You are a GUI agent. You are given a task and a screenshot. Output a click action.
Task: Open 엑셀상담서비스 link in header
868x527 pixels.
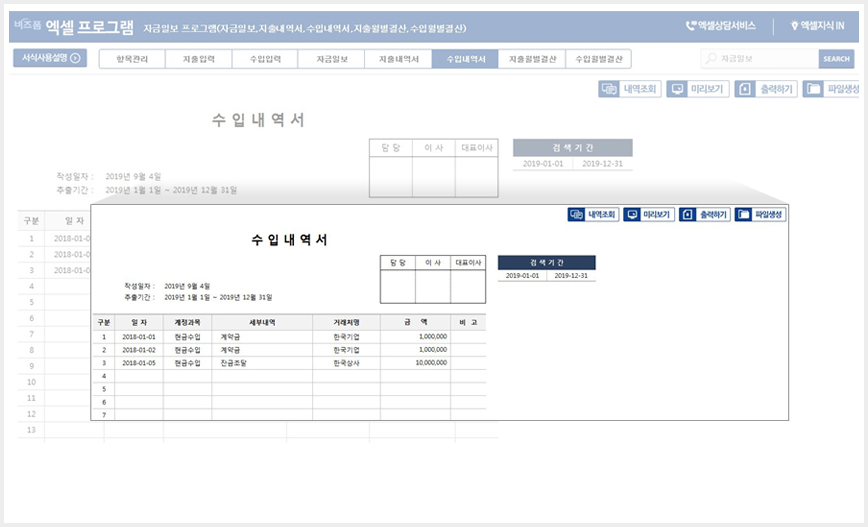pos(720,26)
